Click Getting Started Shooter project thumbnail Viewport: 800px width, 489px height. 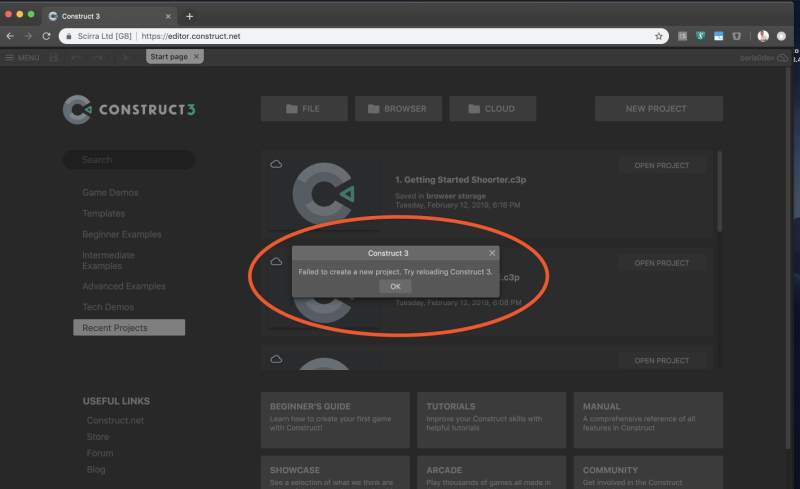320,194
